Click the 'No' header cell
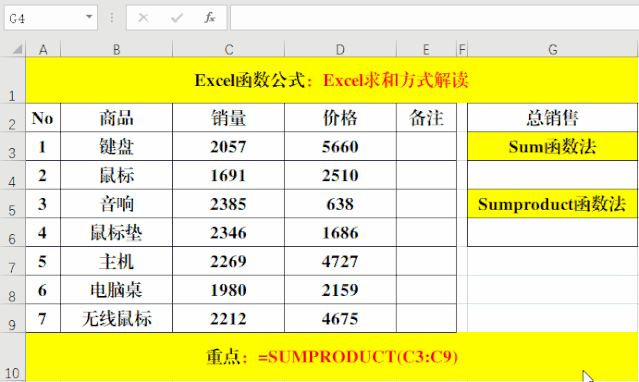The width and height of the screenshot is (639, 382). click(43, 118)
